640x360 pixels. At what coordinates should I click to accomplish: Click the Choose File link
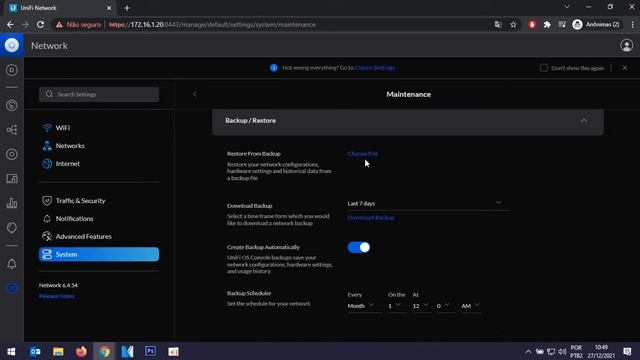click(362, 154)
